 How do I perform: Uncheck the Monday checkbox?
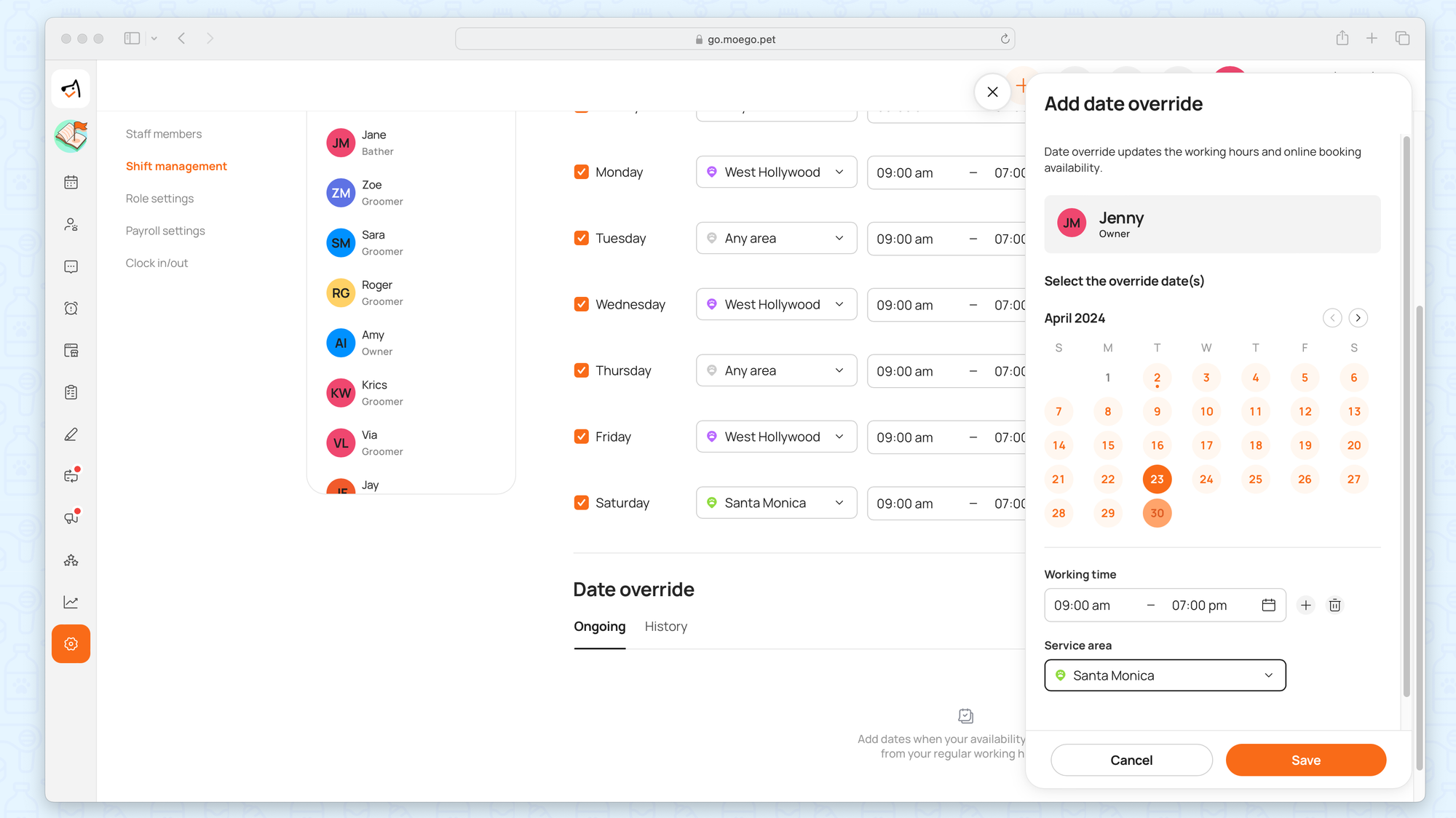(581, 172)
